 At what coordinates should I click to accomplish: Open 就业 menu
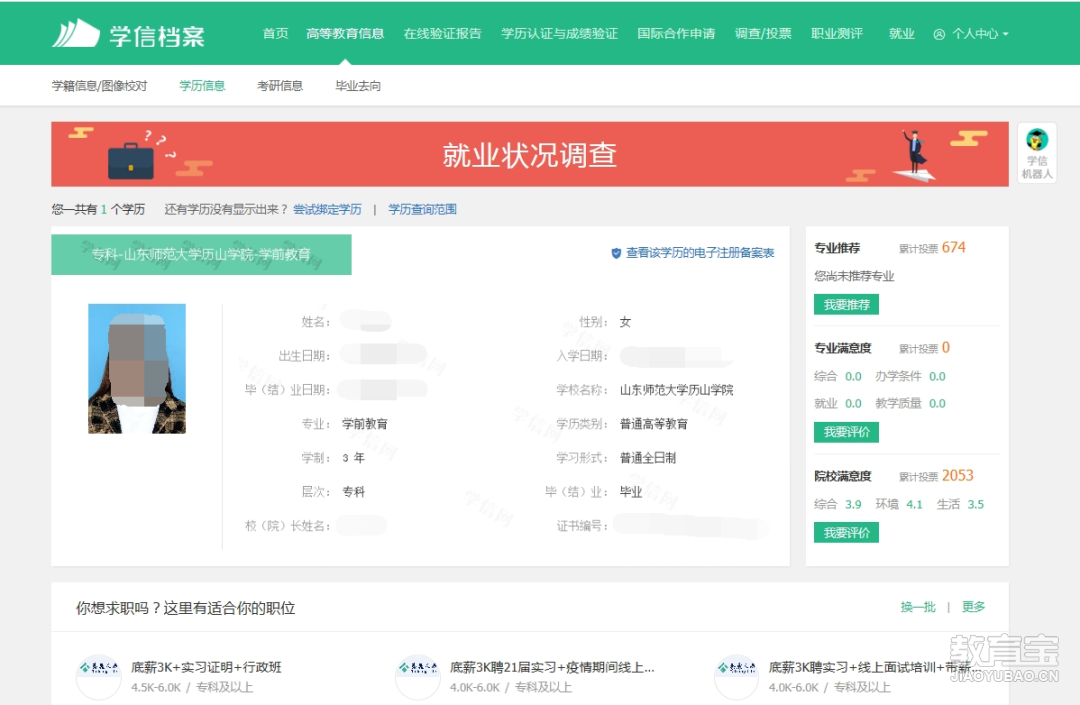(902, 33)
